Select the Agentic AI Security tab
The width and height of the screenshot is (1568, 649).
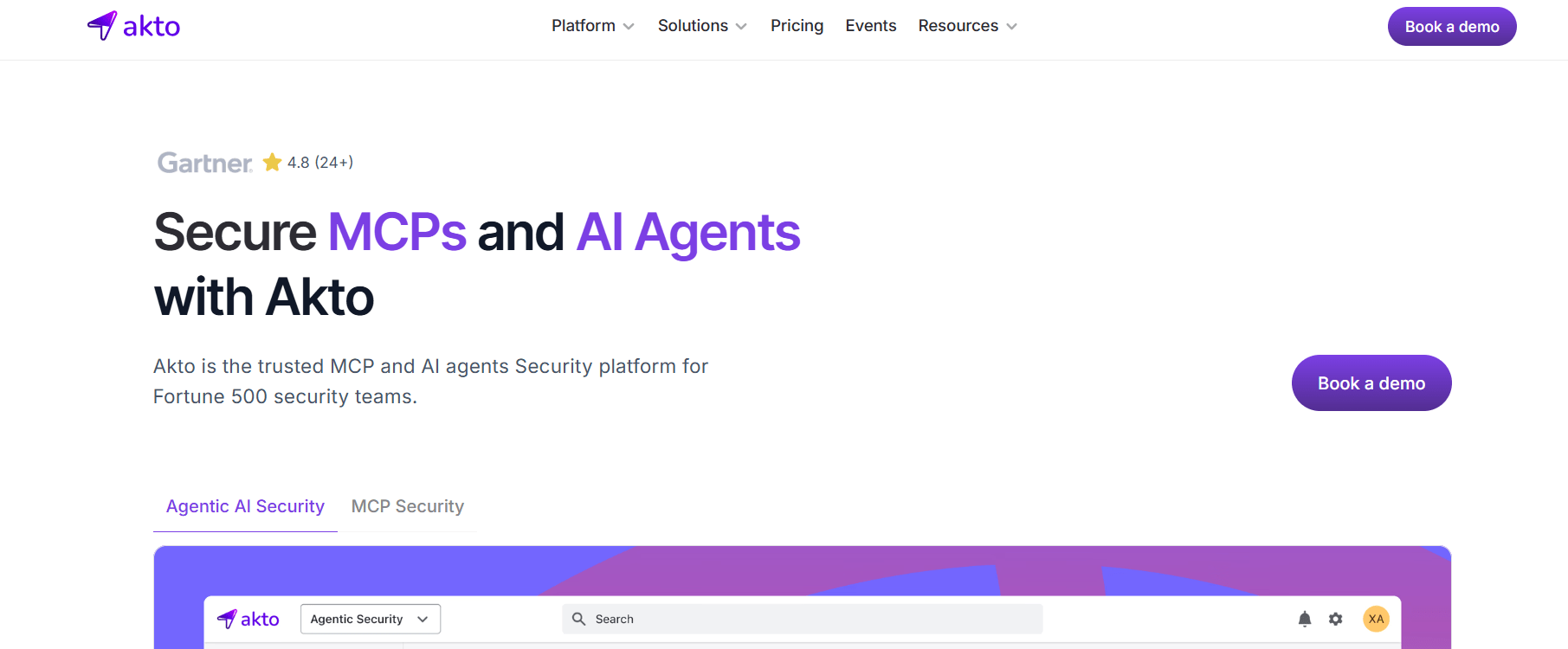coord(245,506)
